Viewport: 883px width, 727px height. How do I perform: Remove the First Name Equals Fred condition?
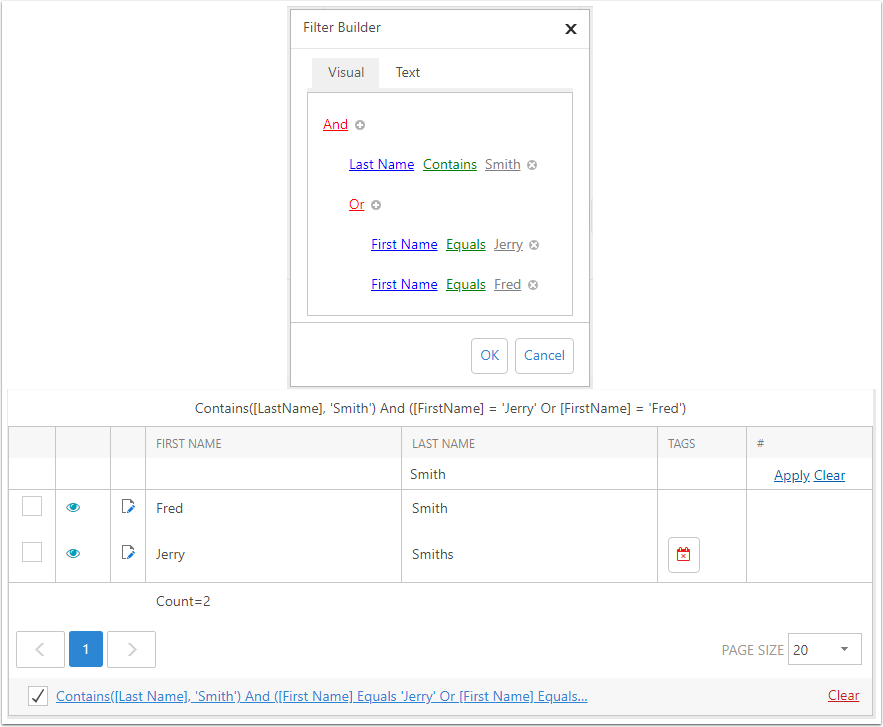point(533,285)
